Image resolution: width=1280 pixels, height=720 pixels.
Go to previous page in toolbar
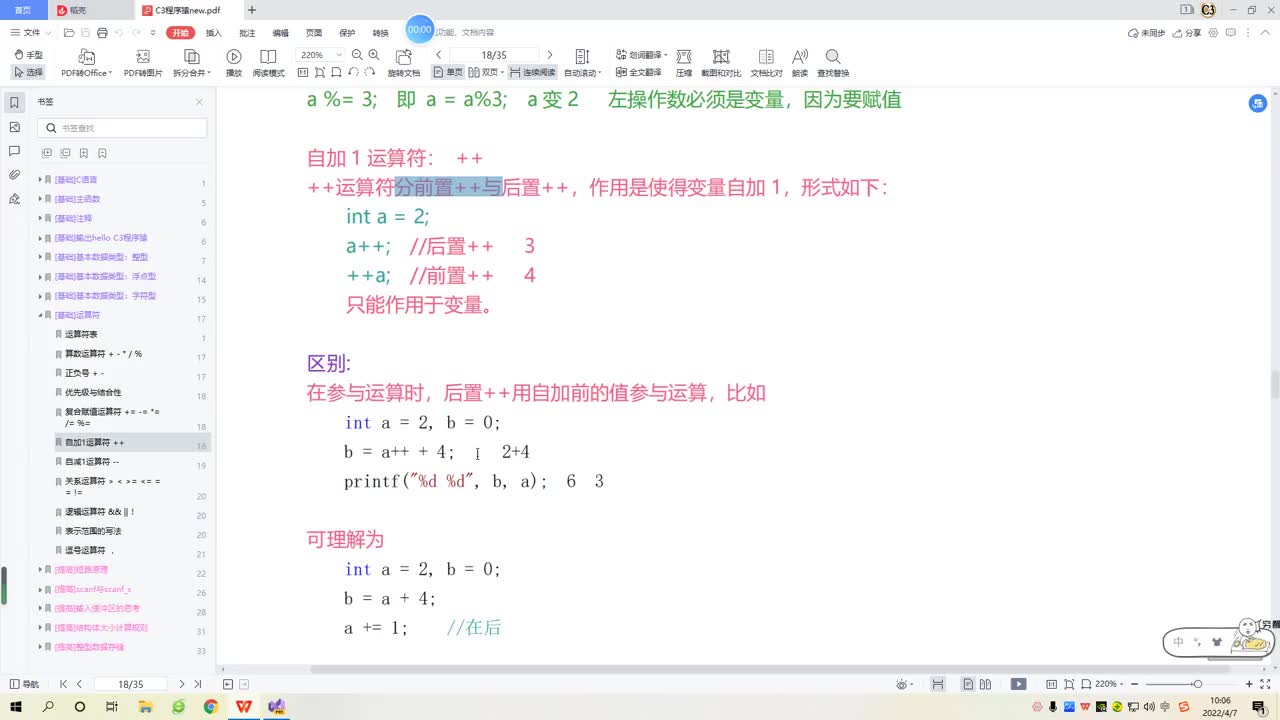pyautogui.click(x=439, y=55)
